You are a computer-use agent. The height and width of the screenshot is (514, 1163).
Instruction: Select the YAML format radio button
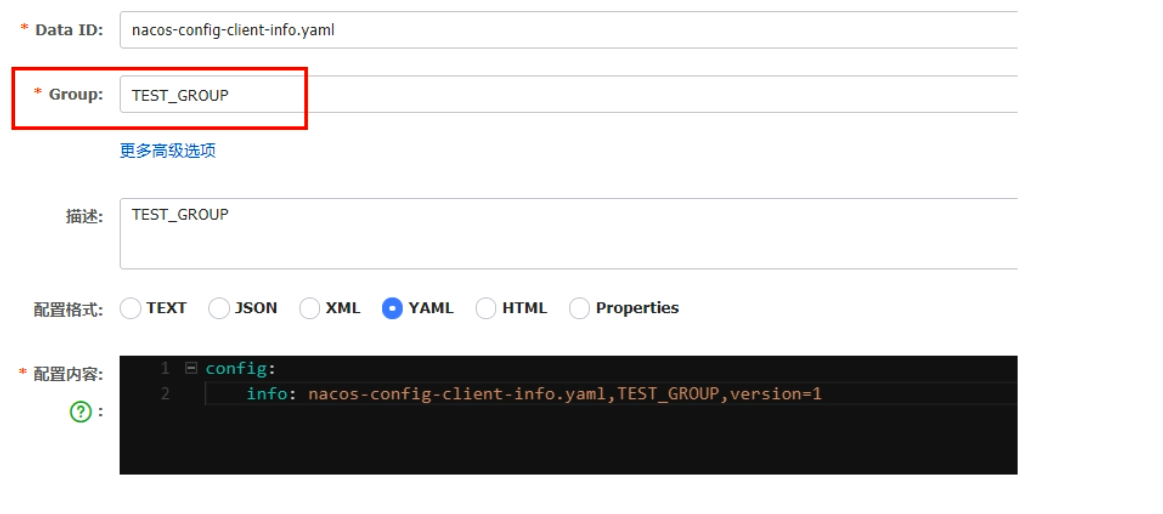pos(392,308)
